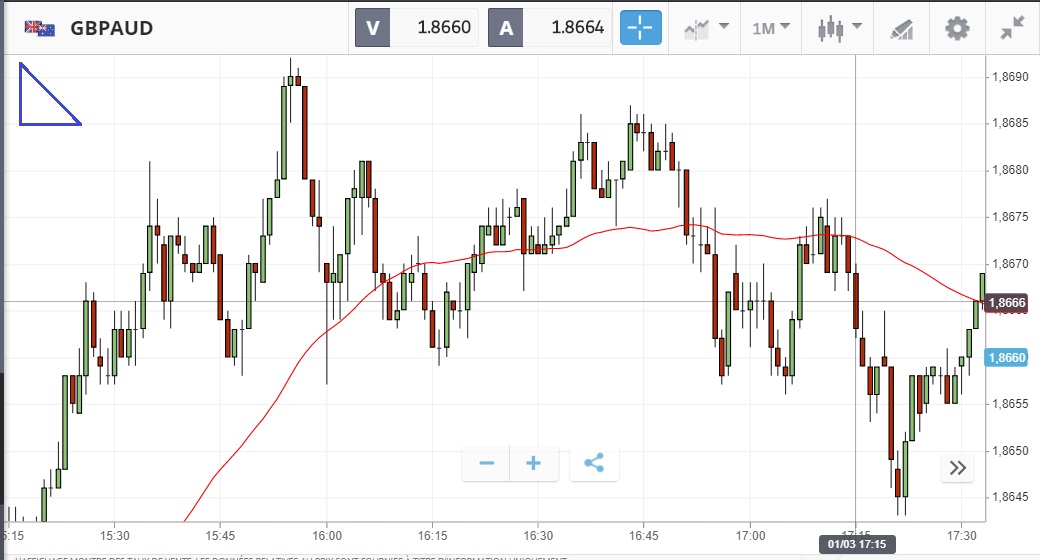Image resolution: width=1040 pixels, height=560 pixels.
Task: Zoom out with the minus button
Action: pos(487,464)
